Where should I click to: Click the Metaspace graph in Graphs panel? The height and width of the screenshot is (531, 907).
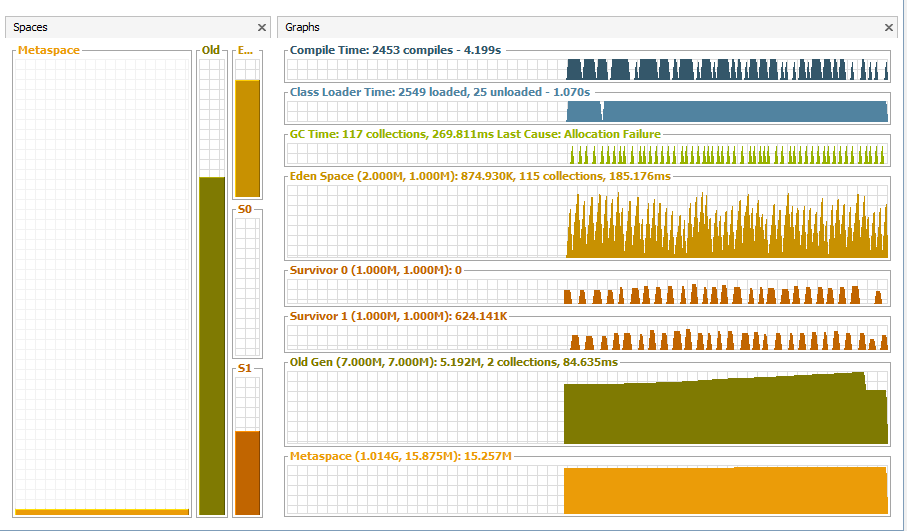coord(587,485)
